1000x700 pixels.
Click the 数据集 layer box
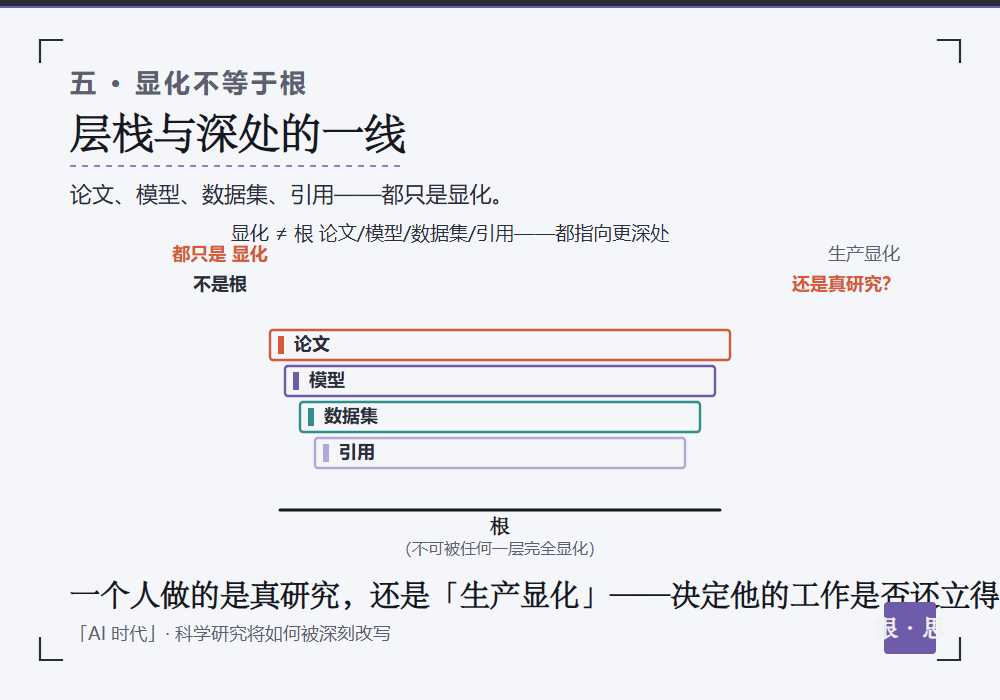pyautogui.click(x=499, y=417)
